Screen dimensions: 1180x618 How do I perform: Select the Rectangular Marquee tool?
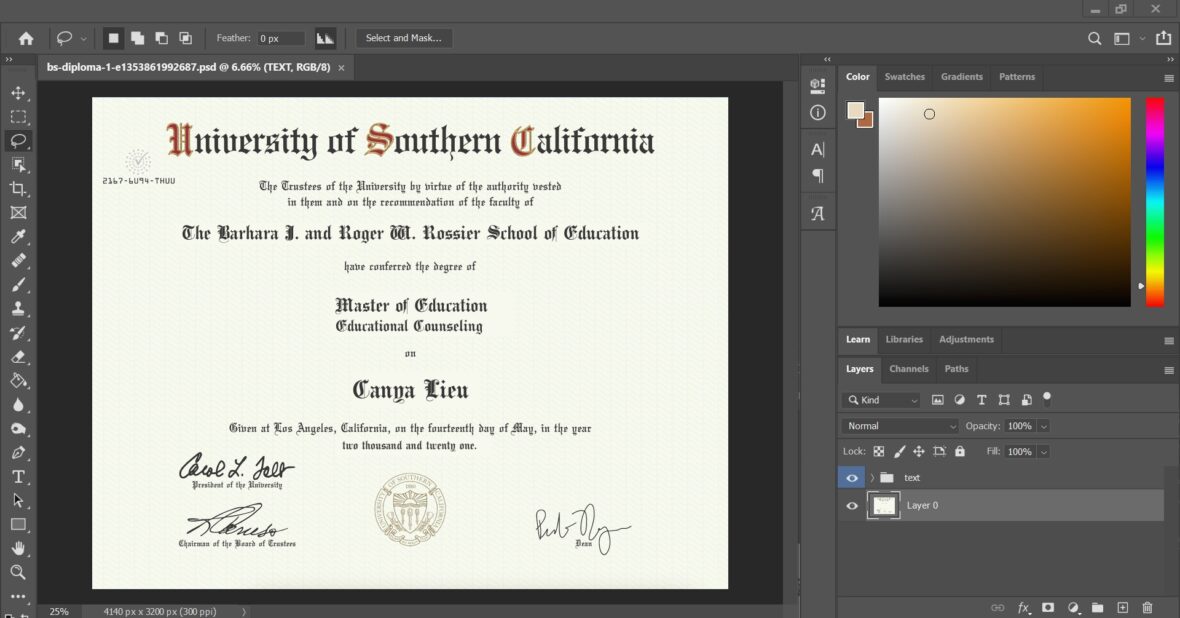coord(20,116)
